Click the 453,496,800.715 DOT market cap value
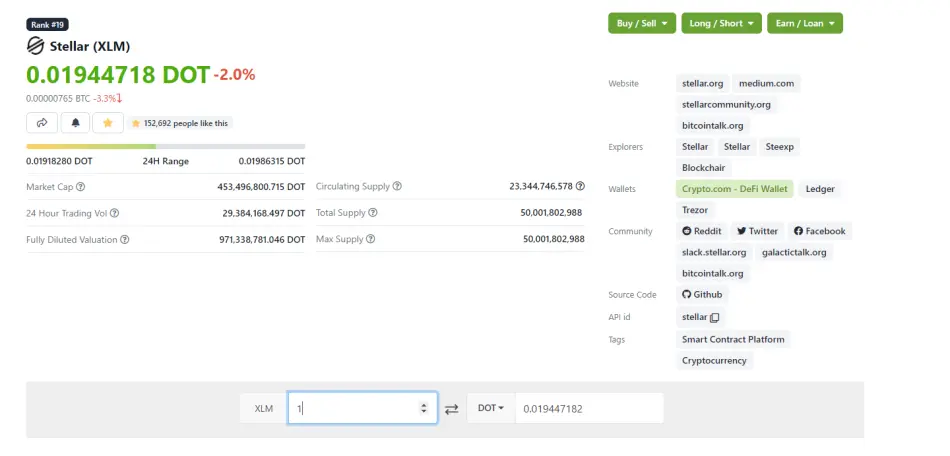This screenshot has height=456, width=950. [261, 187]
